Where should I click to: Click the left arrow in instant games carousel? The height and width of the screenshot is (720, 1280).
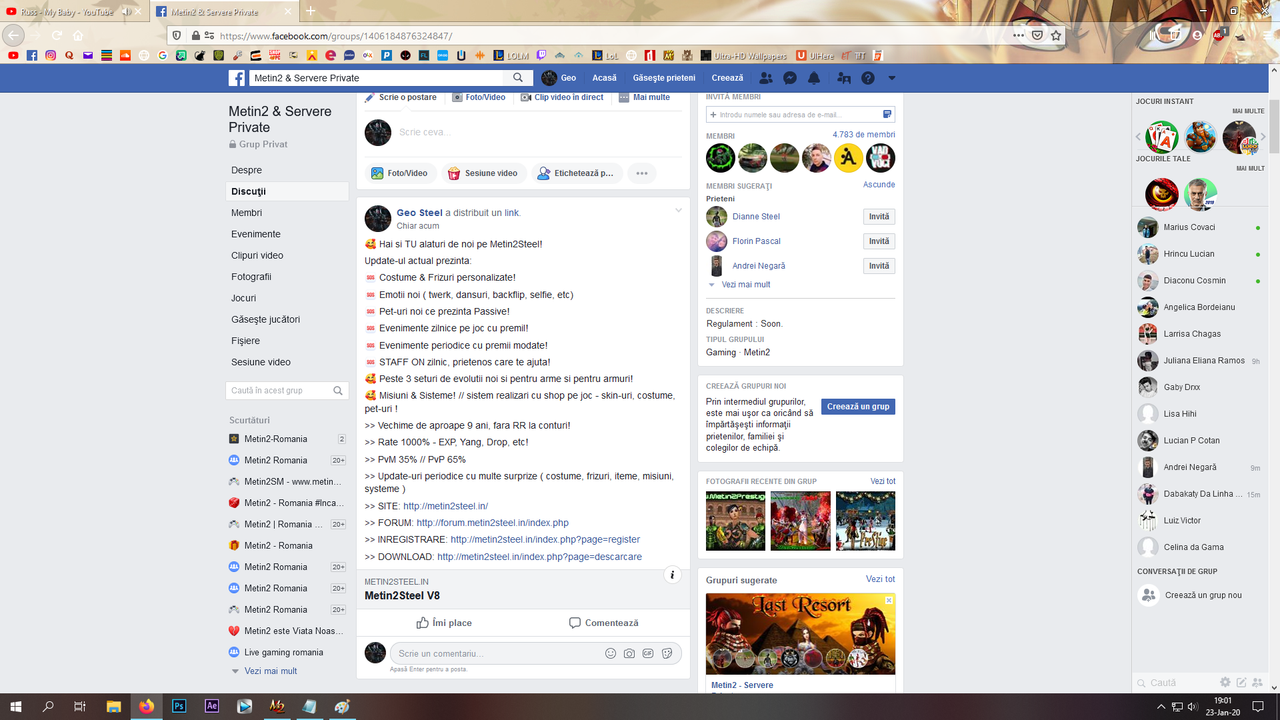point(1139,137)
